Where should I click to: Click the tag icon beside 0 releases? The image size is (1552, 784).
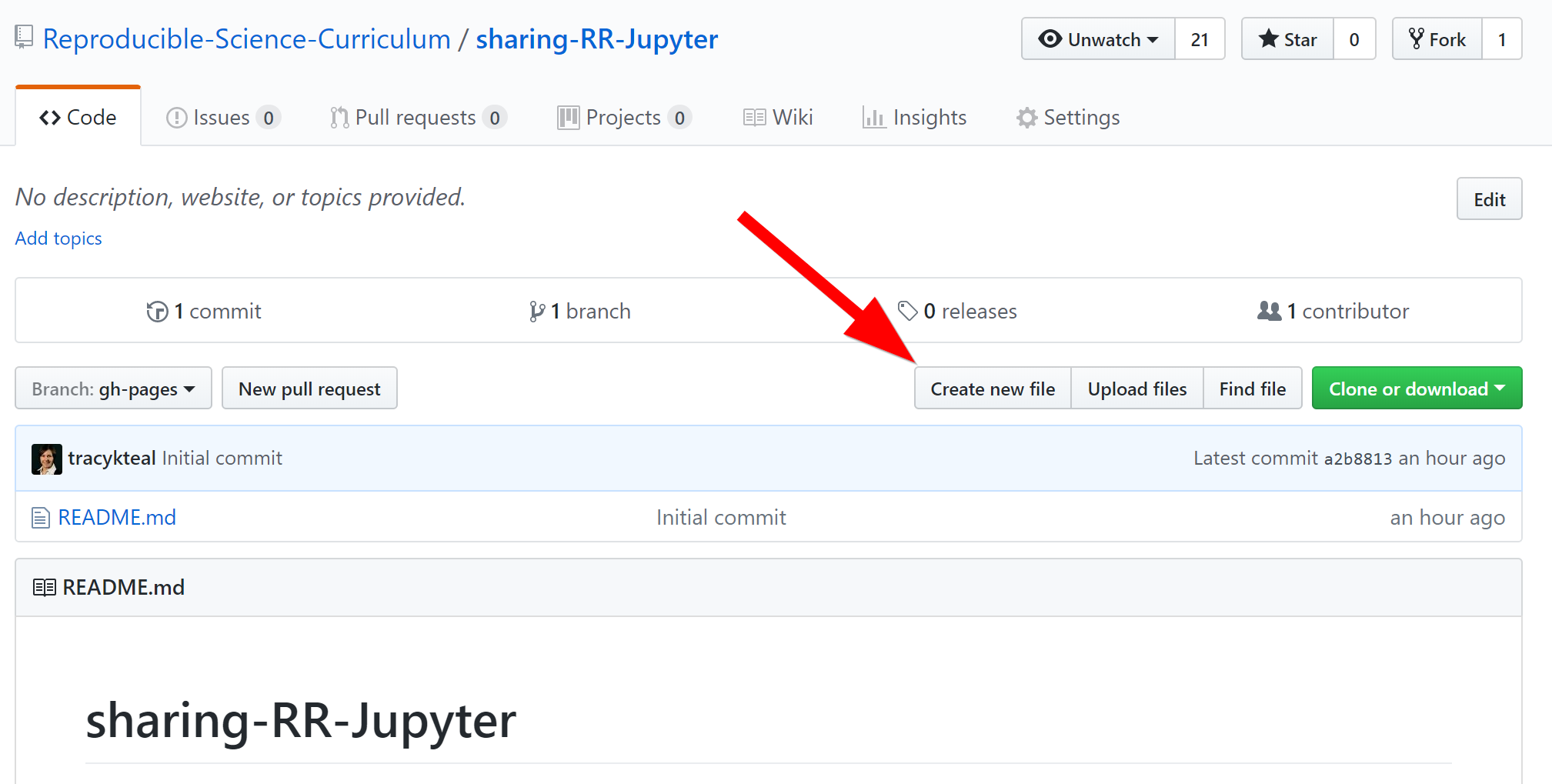[x=908, y=311]
